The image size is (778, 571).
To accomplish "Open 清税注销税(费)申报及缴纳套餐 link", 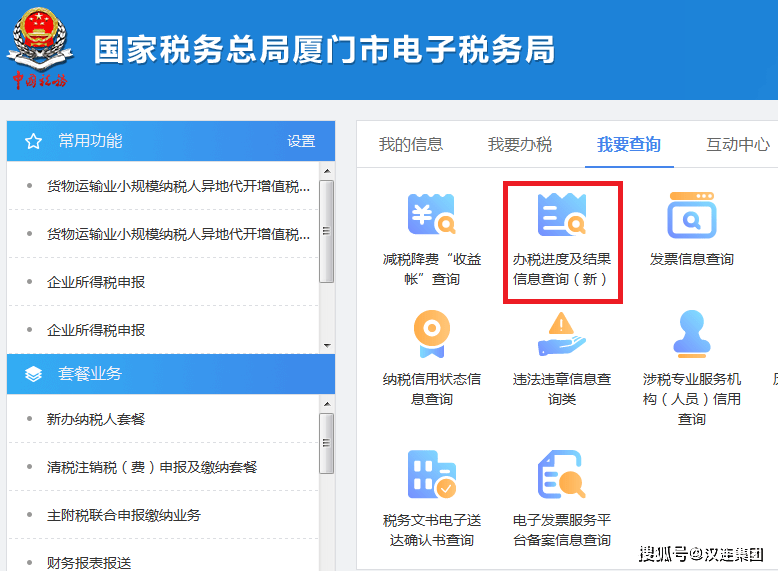I will pyautogui.click(x=152, y=467).
